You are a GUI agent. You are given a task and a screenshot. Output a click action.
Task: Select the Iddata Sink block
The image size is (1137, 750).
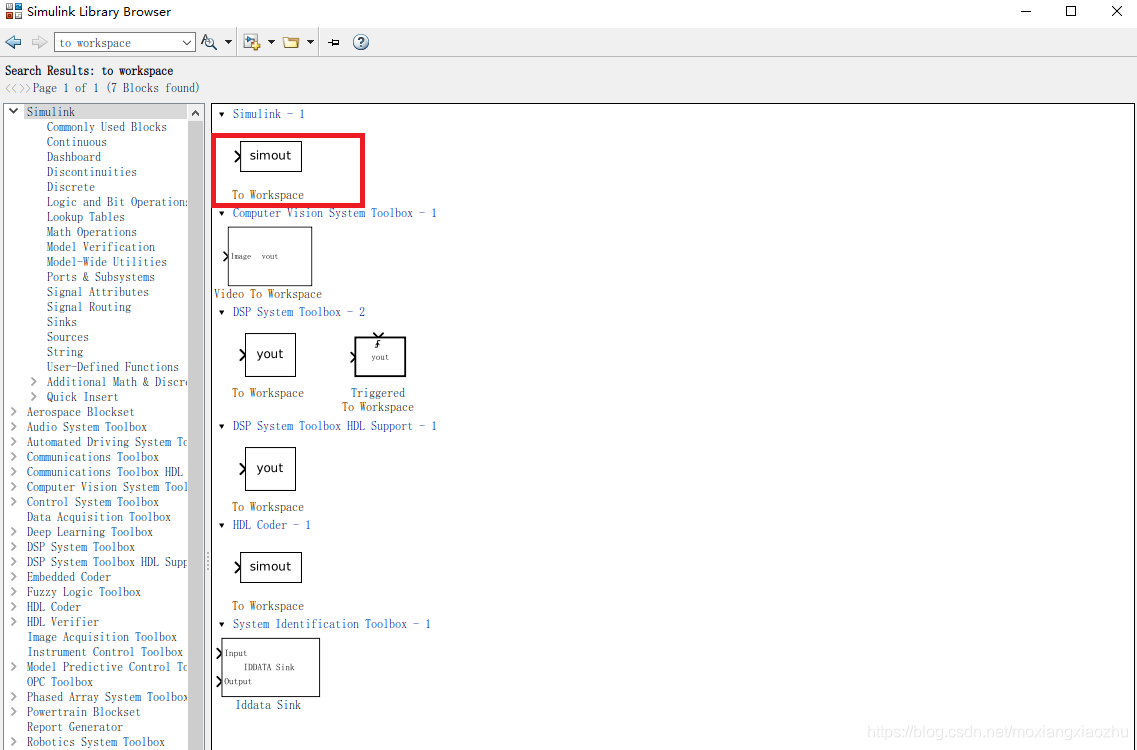point(269,667)
